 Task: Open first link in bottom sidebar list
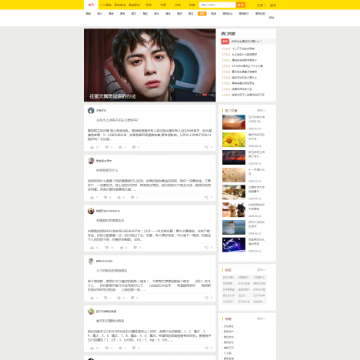pos(229,326)
